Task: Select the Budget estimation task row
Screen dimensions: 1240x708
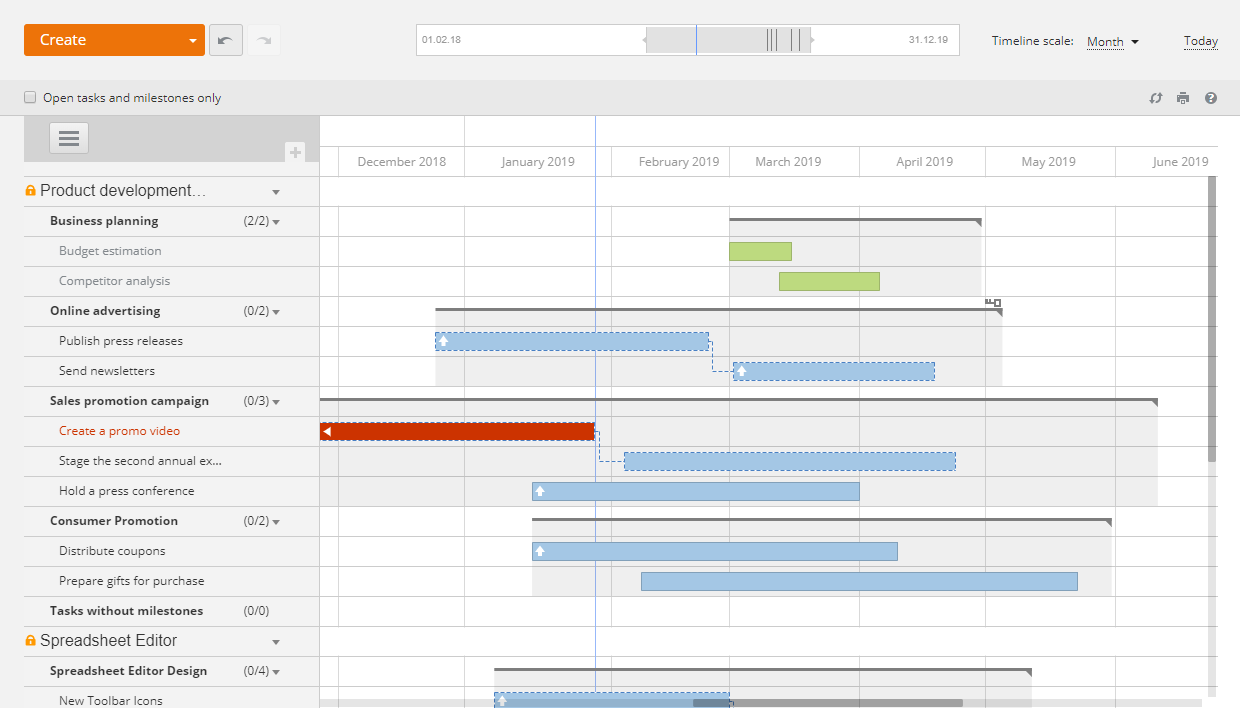Action: point(171,251)
